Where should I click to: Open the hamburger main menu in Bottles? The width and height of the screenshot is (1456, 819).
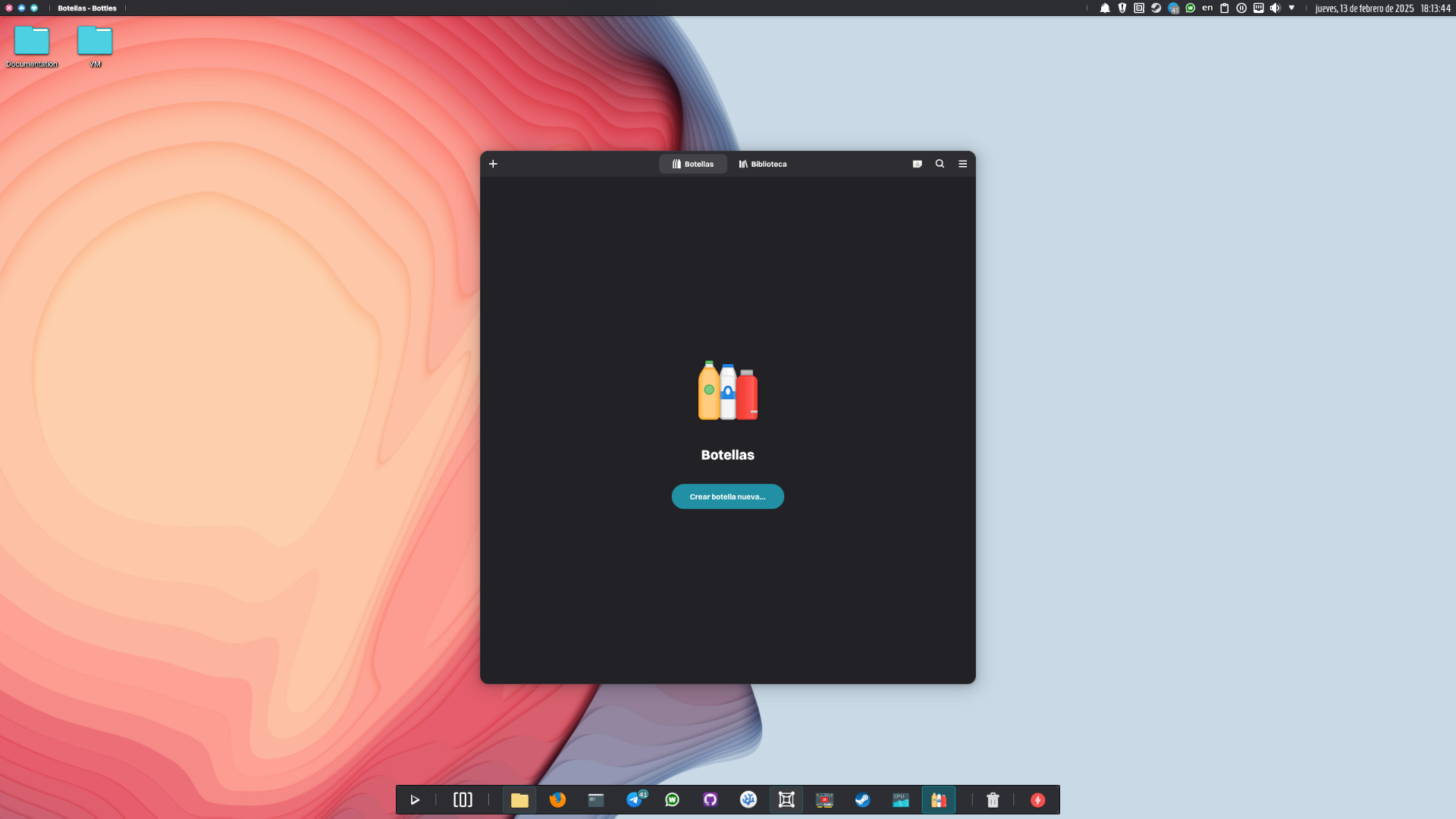[x=962, y=164]
